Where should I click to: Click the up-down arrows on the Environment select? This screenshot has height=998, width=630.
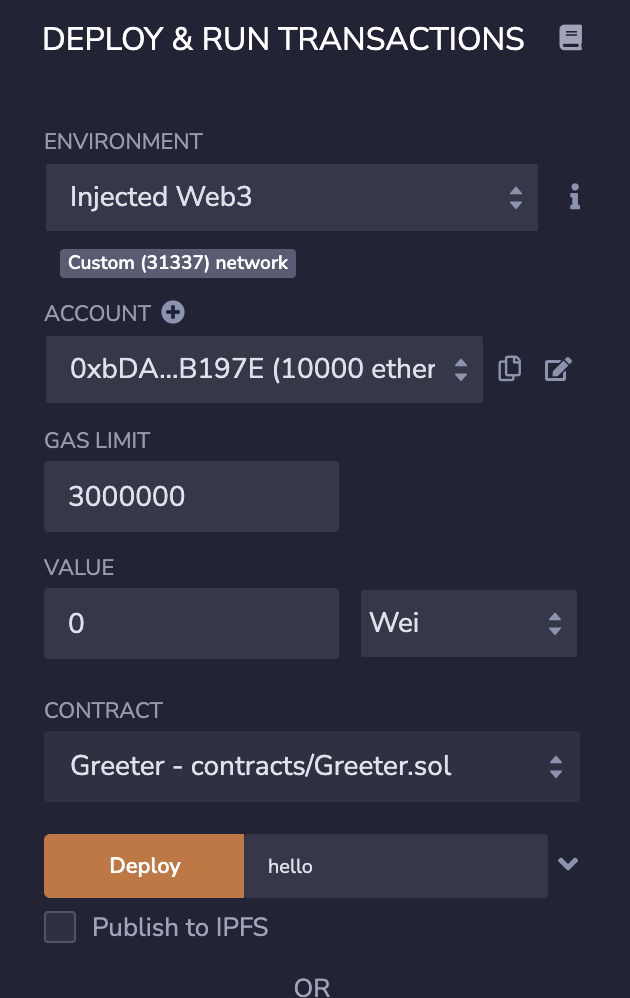pyautogui.click(x=516, y=198)
